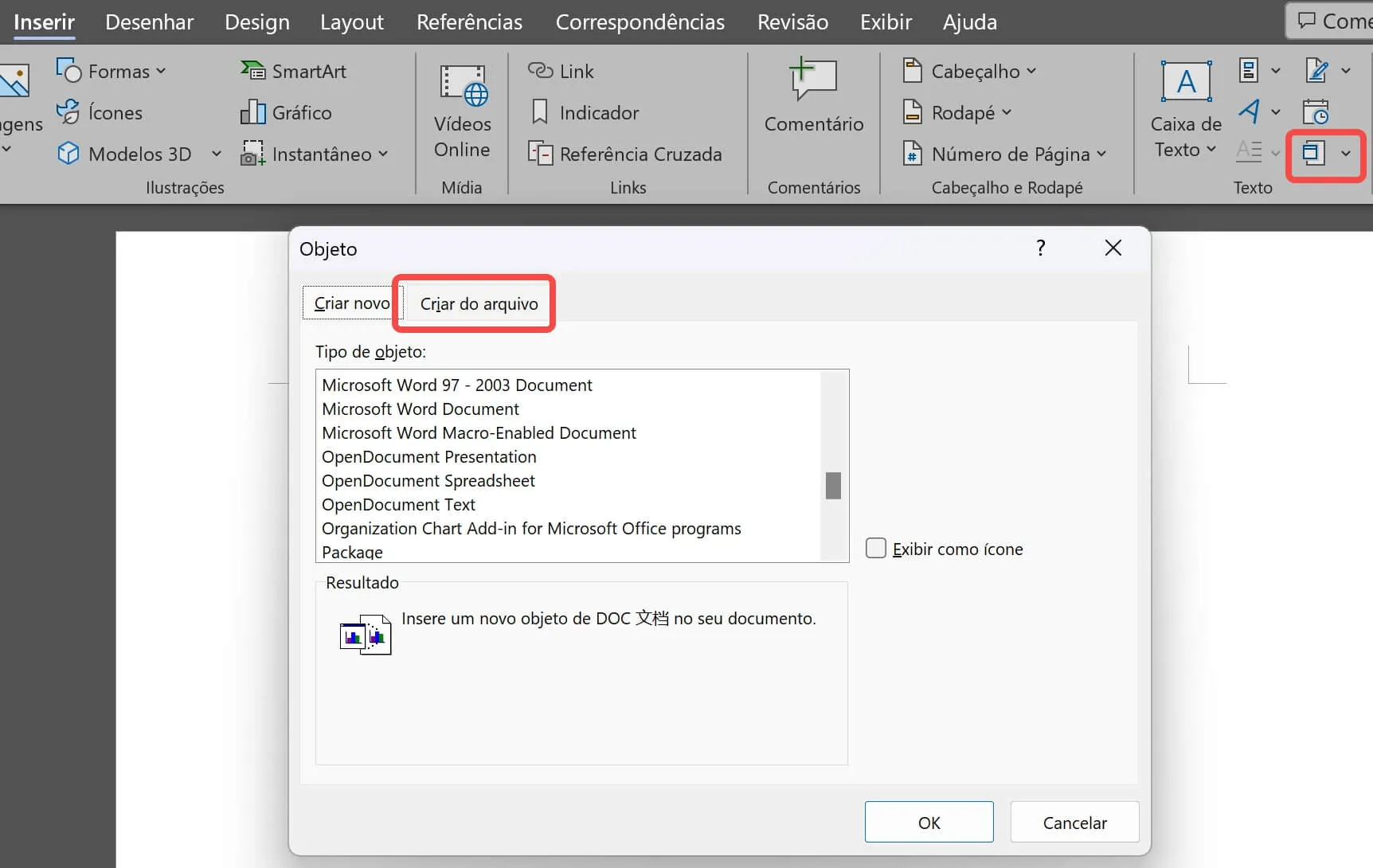
Task: Click the Cabeçalho page icon
Action: [913, 71]
